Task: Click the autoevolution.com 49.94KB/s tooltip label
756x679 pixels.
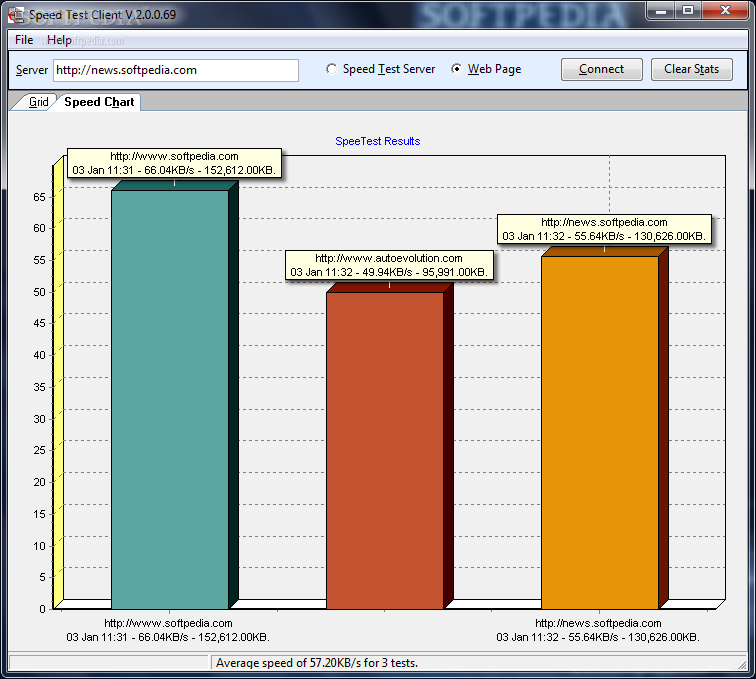Action: [389, 265]
